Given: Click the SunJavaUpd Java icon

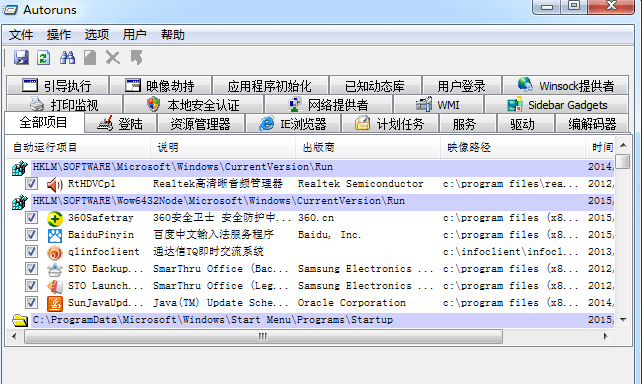Looking at the screenshot, I should coord(54,303).
